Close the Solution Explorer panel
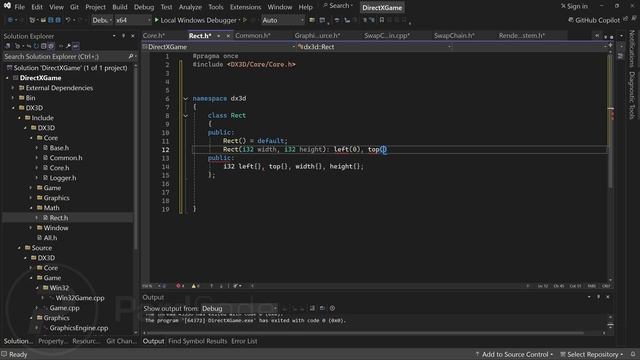The width and height of the screenshot is (640, 360). tap(133, 36)
